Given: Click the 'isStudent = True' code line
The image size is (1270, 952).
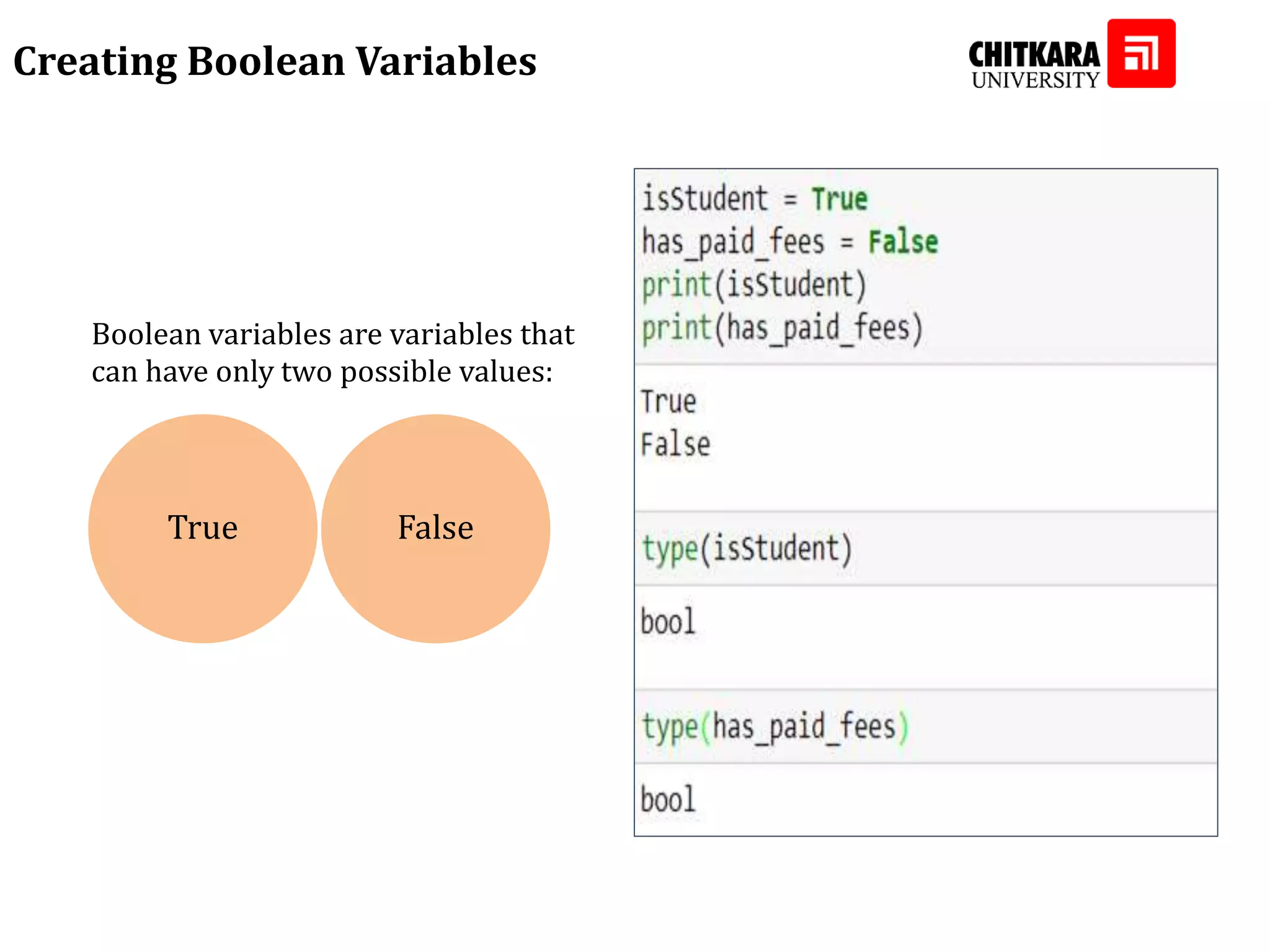Looking at the screenshot, I should click(754, 199).
